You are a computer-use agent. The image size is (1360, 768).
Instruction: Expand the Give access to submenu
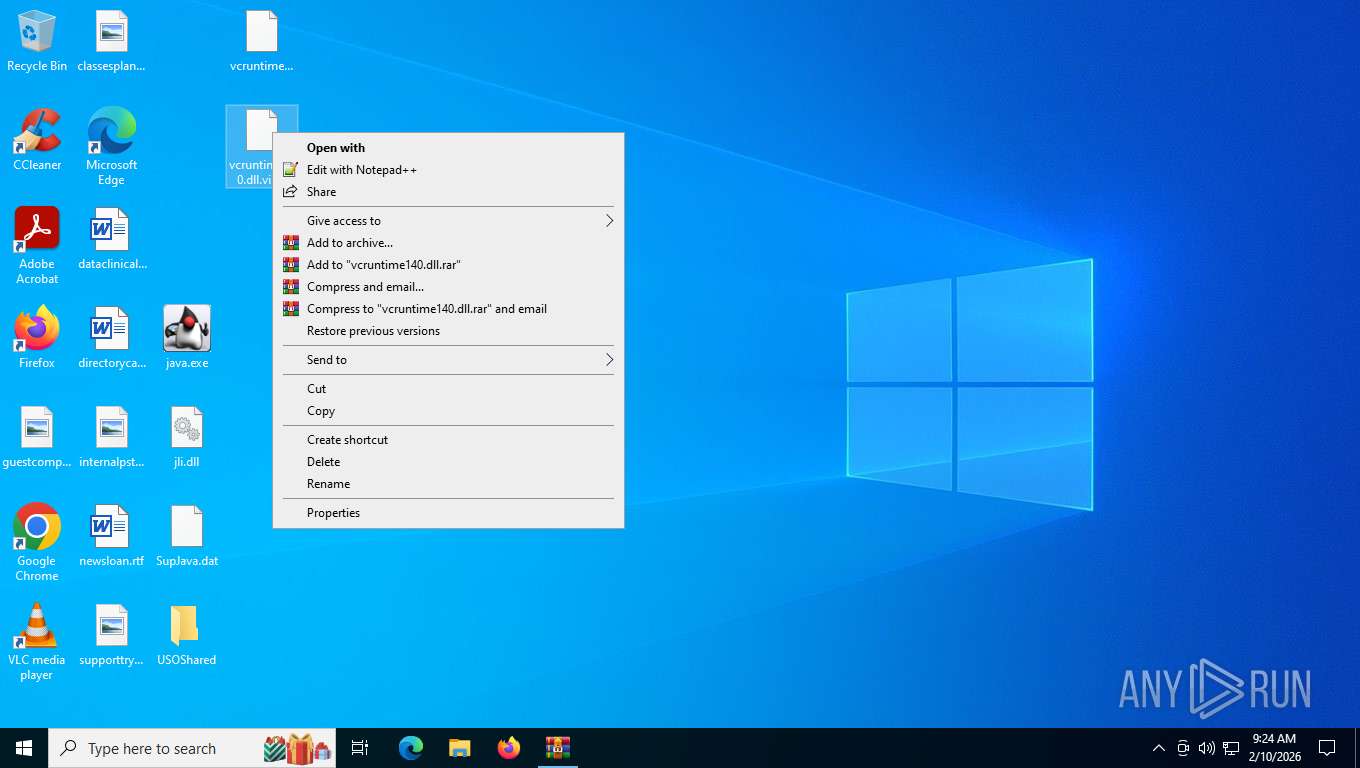(x=448, y=221)
